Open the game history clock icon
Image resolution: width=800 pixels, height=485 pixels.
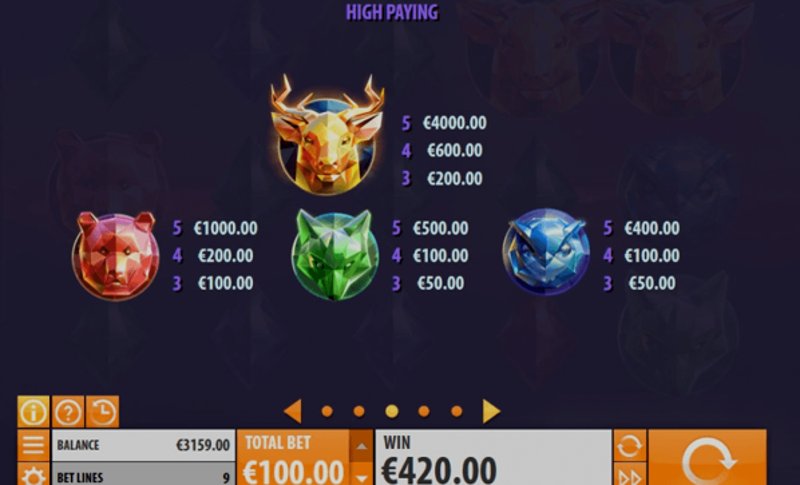[x=103, y=412]
